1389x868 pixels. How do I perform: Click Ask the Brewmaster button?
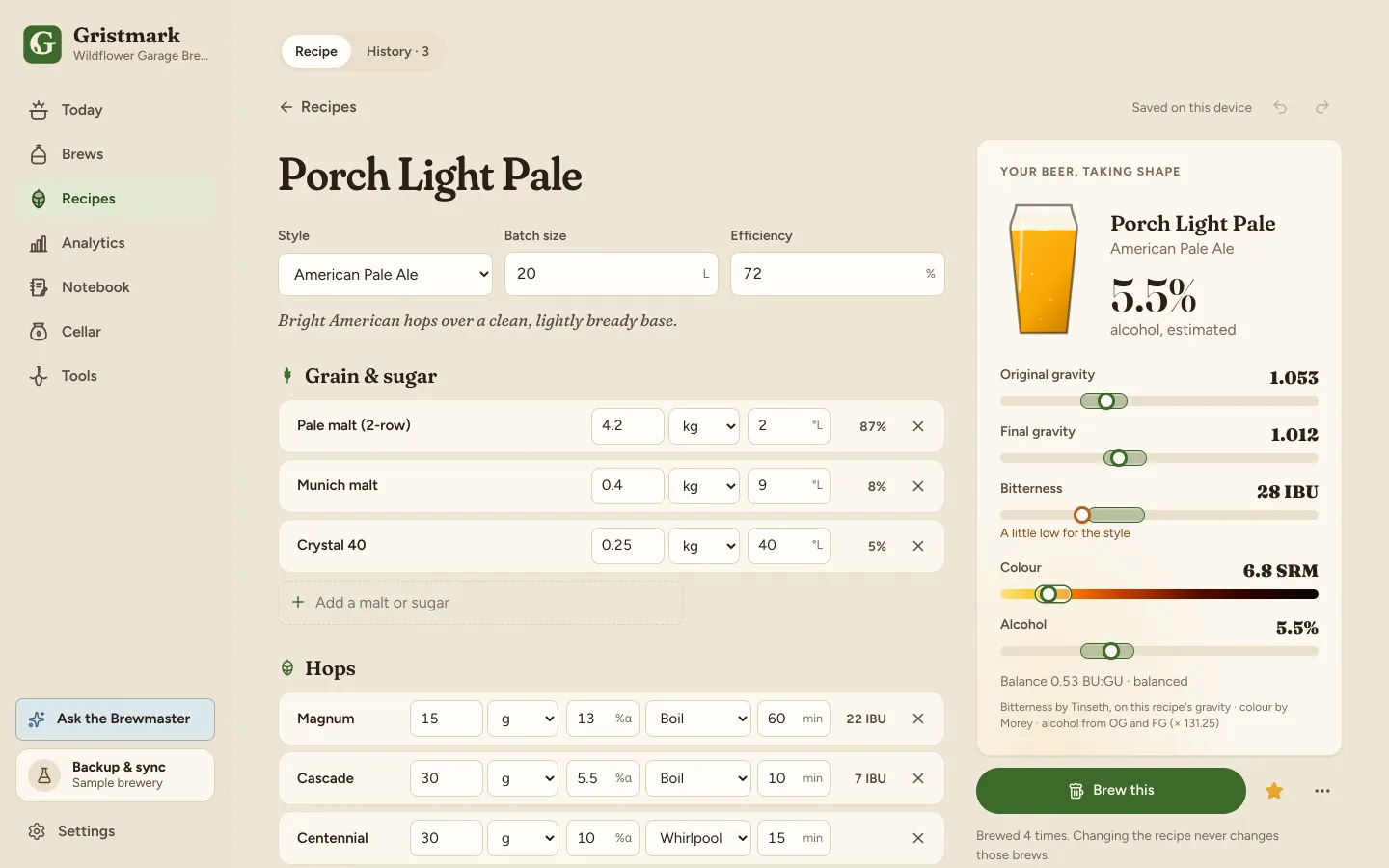point(116,719)
